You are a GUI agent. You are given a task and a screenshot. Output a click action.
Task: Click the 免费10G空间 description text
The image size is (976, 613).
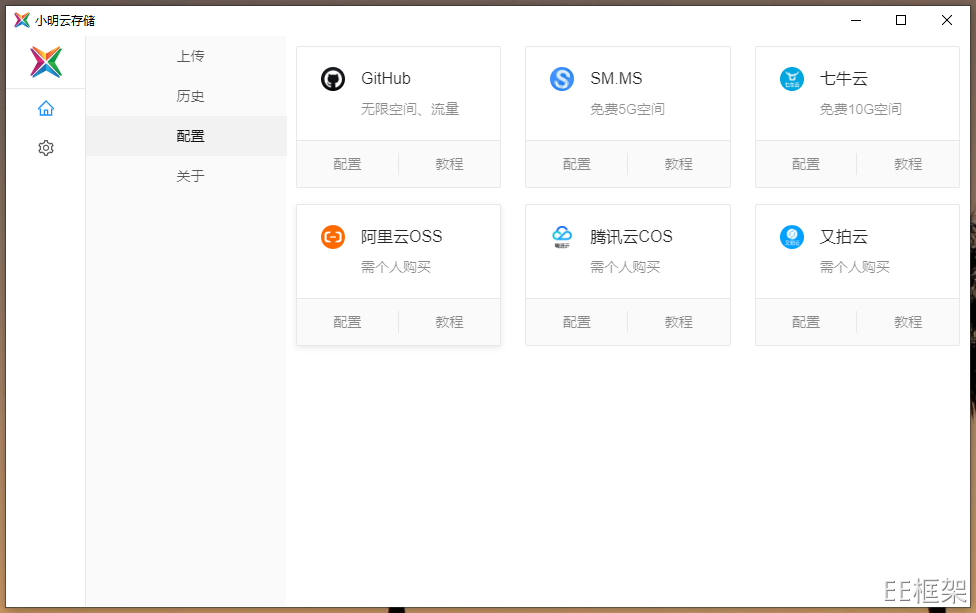[861, 109]
